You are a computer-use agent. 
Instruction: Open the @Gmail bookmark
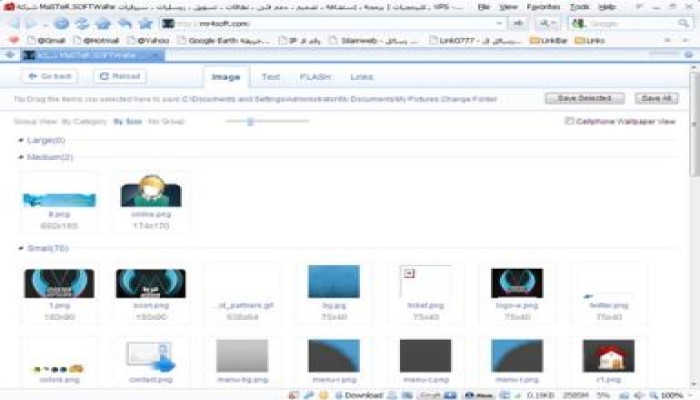(46, 41)
